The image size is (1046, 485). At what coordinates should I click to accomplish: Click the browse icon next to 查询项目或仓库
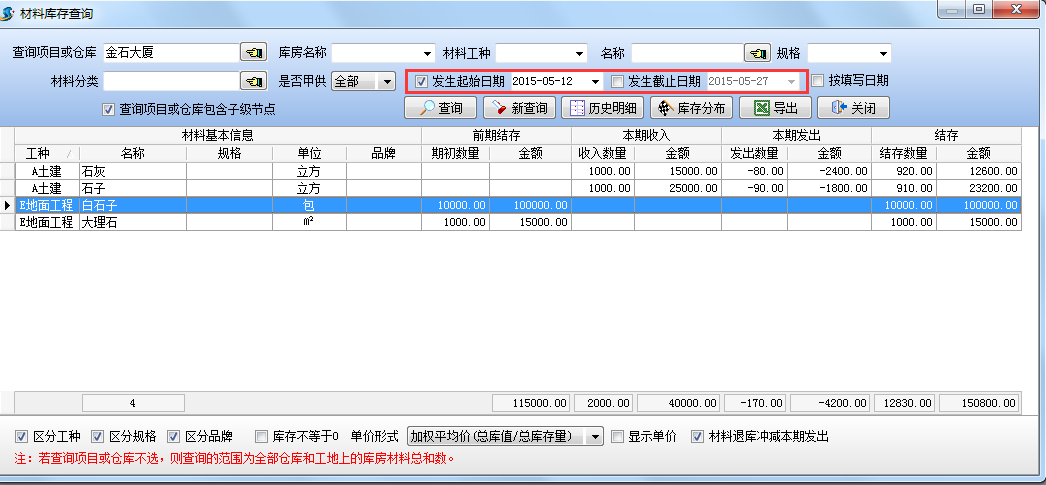pyautogui.click(x=253, y=53)
